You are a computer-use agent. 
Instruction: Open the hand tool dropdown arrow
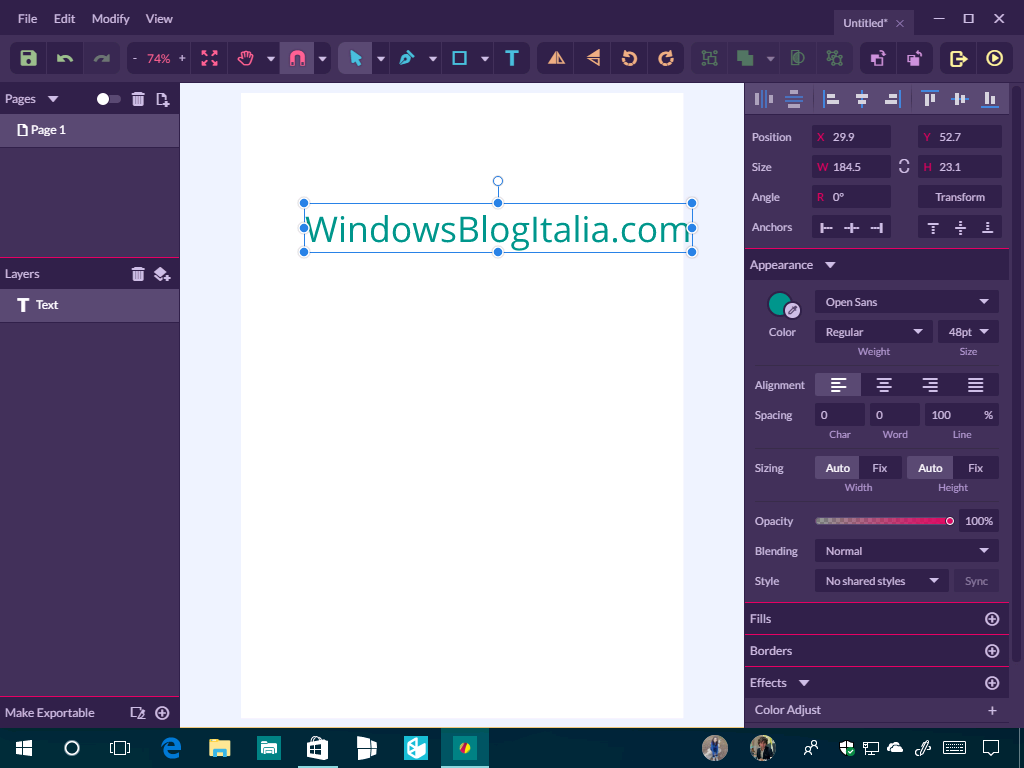pyautogui.click(x=271, y=59)
